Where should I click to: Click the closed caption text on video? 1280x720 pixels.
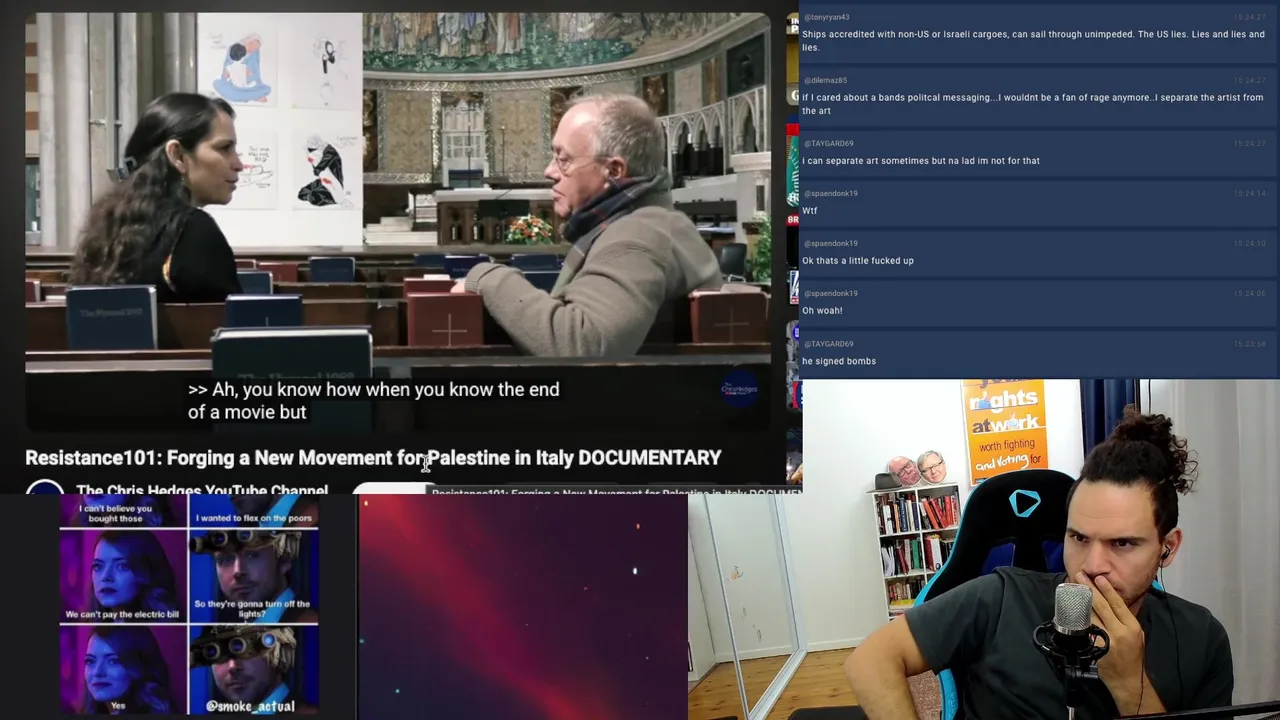374,401
